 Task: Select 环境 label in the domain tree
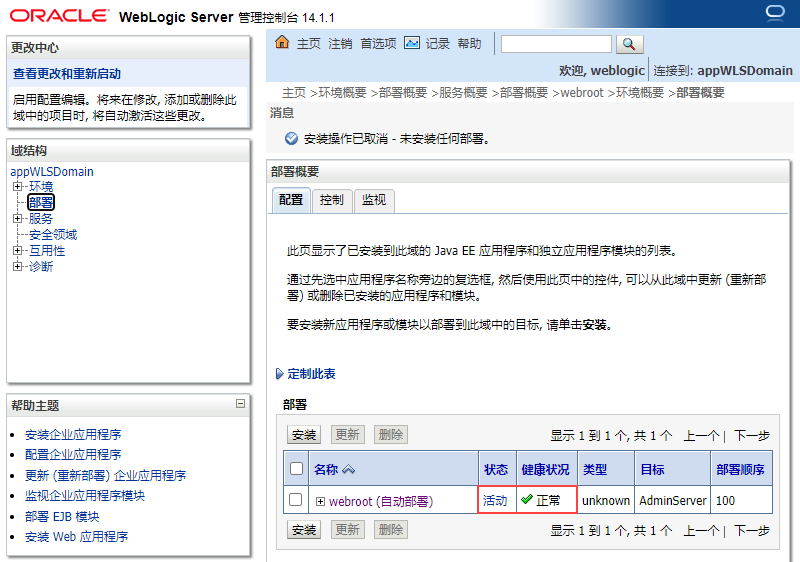click(x=41, y=186)
